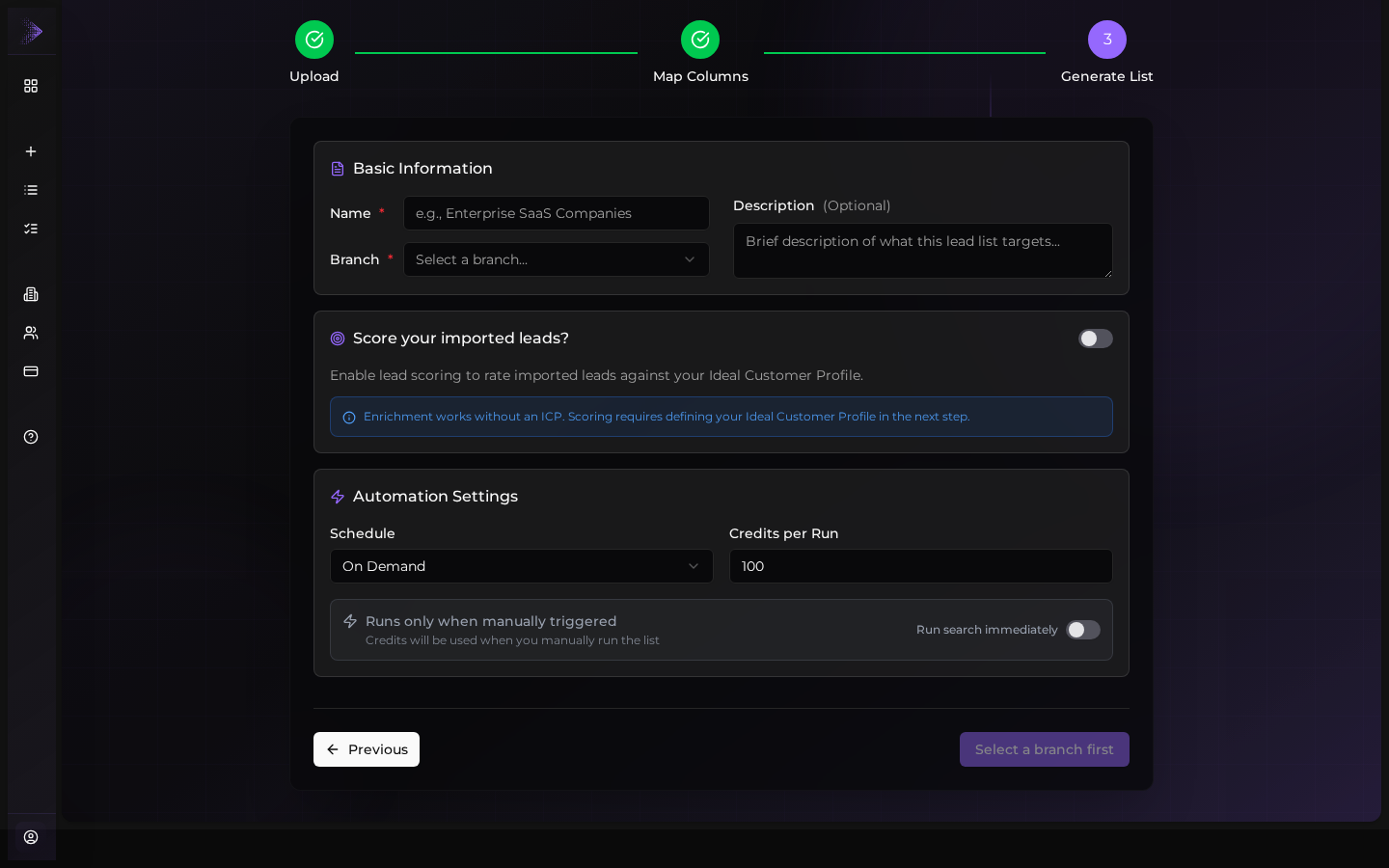
Task: Go back with the Previous button
Action: pyautogui.click(x=367, y=749)
